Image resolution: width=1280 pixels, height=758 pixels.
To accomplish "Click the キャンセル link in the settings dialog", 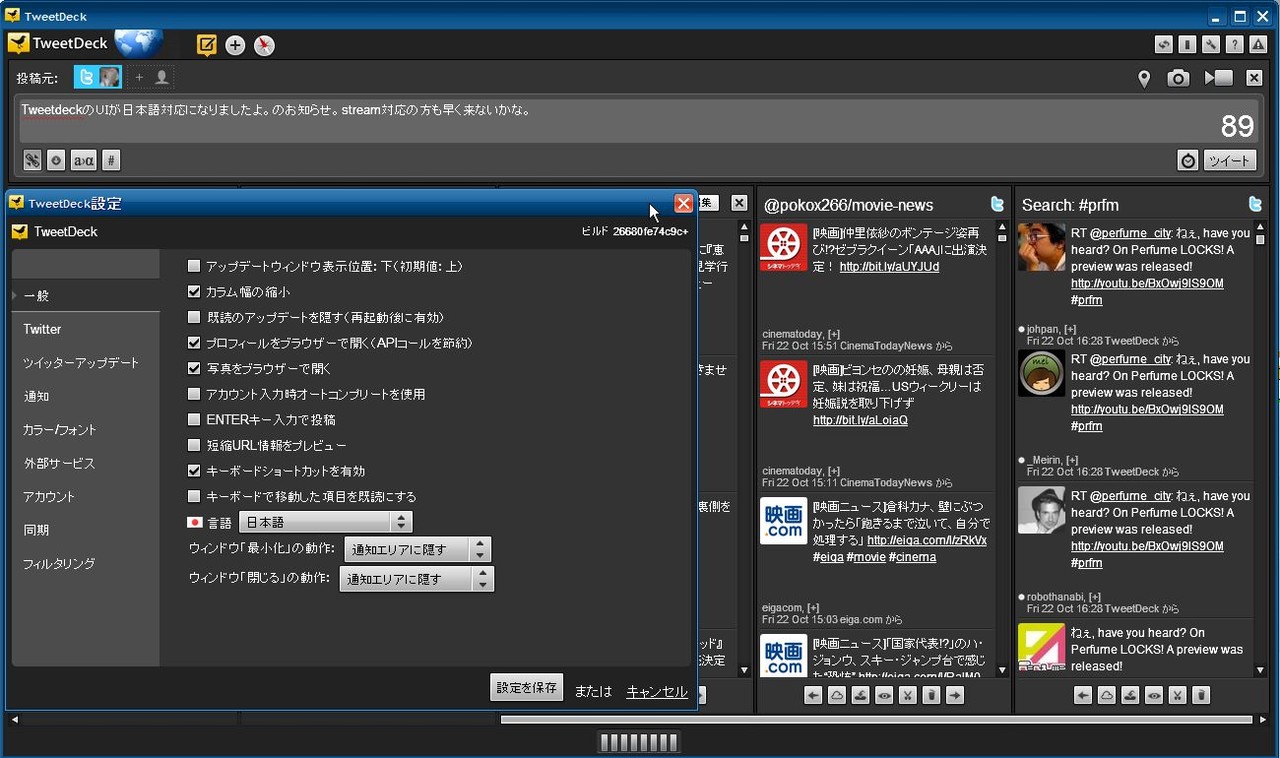I will click(656, 691).
